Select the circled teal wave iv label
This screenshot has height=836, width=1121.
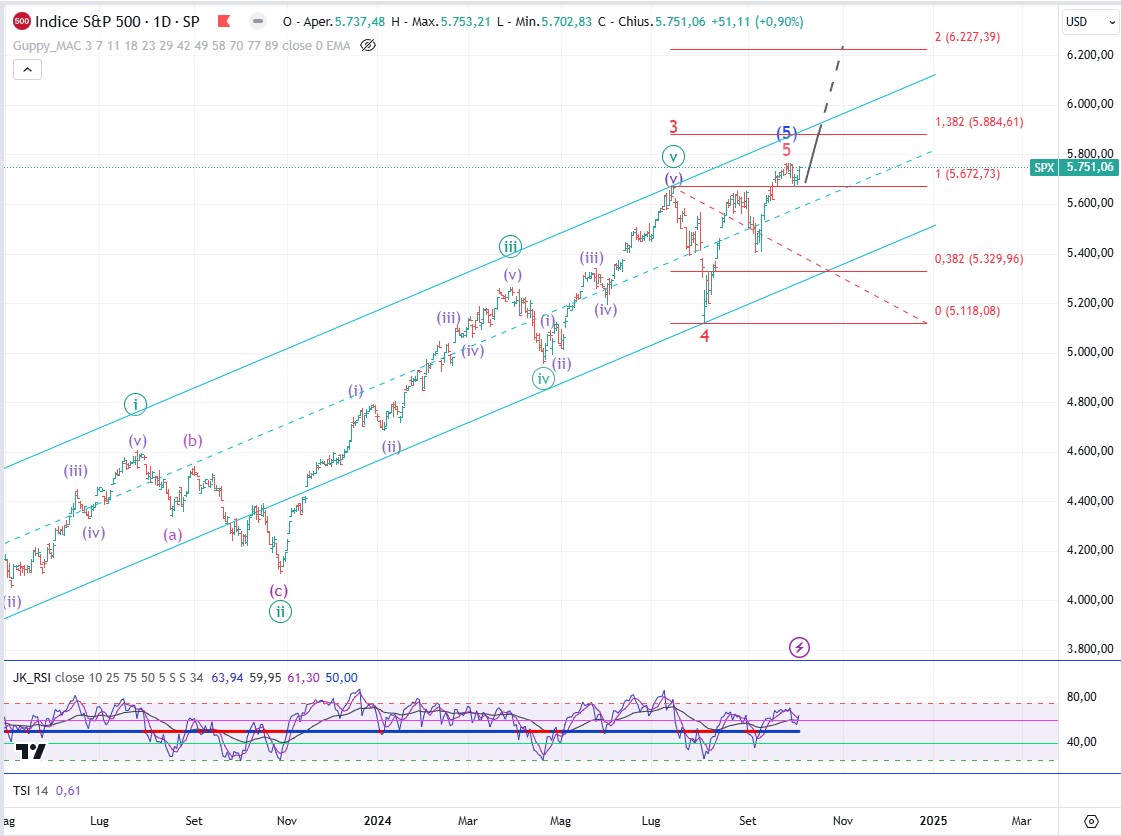(x=543, y=379)
